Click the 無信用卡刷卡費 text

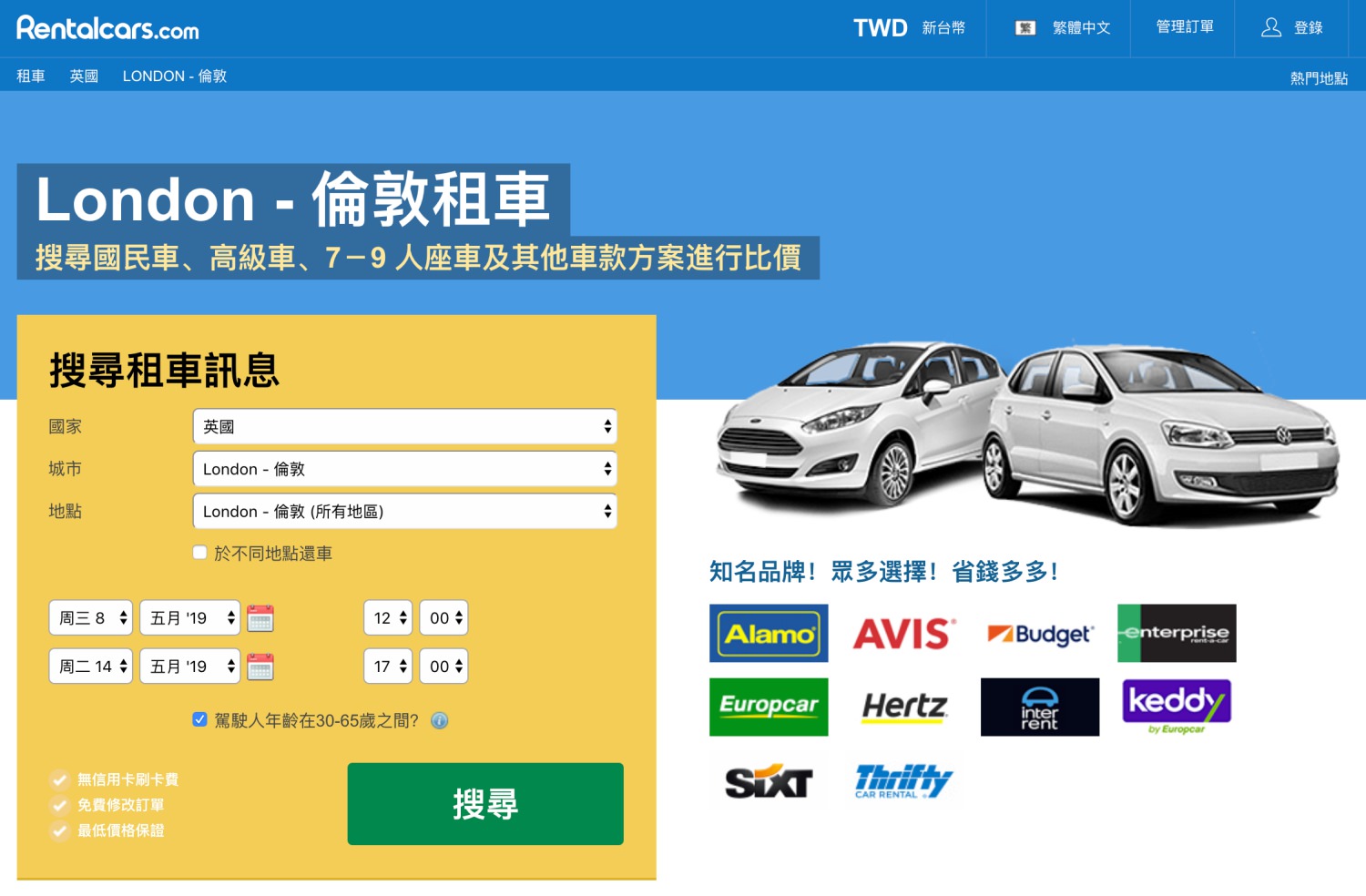tap(127, 779)
